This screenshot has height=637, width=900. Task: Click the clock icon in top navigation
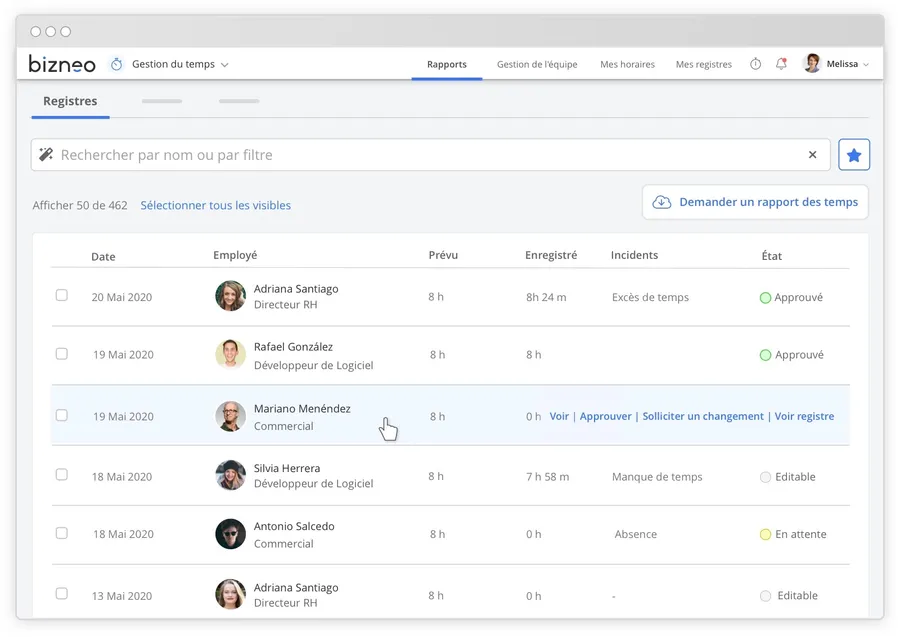click(x=755, y=64)
